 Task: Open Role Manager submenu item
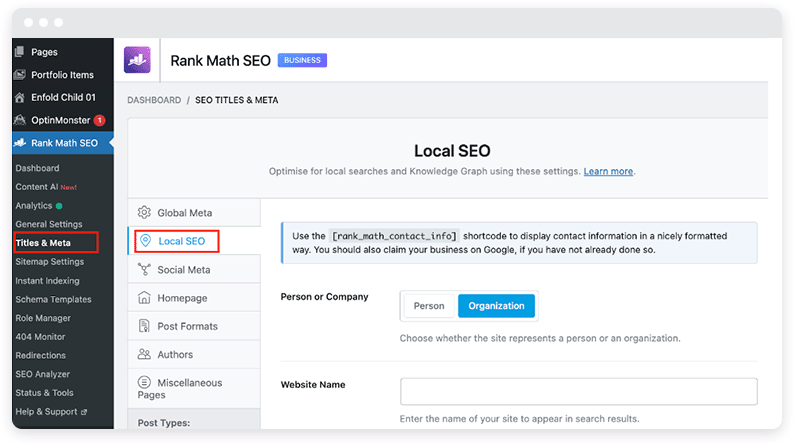[43, 318]
